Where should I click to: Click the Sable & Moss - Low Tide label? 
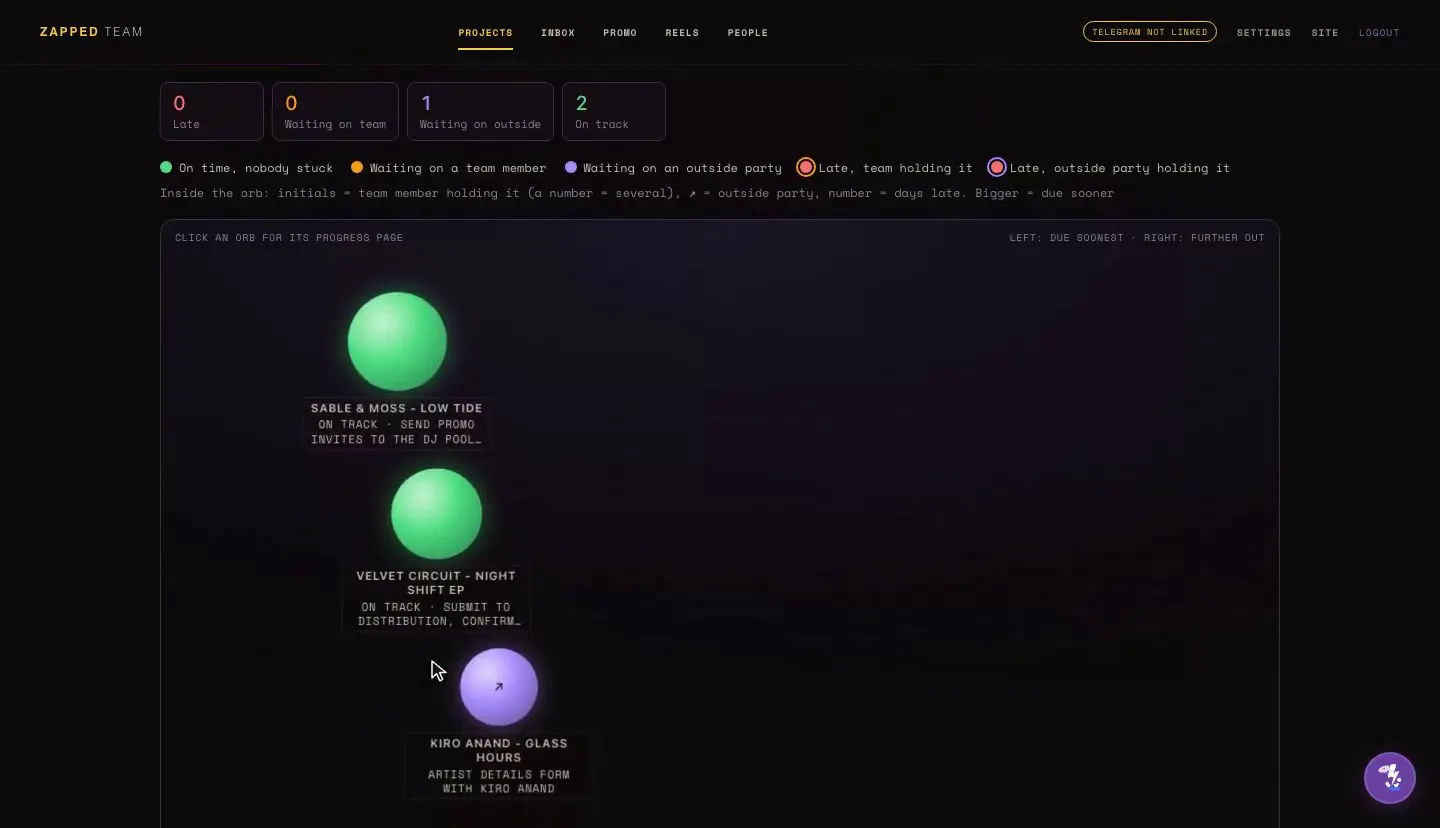point(397,408)
